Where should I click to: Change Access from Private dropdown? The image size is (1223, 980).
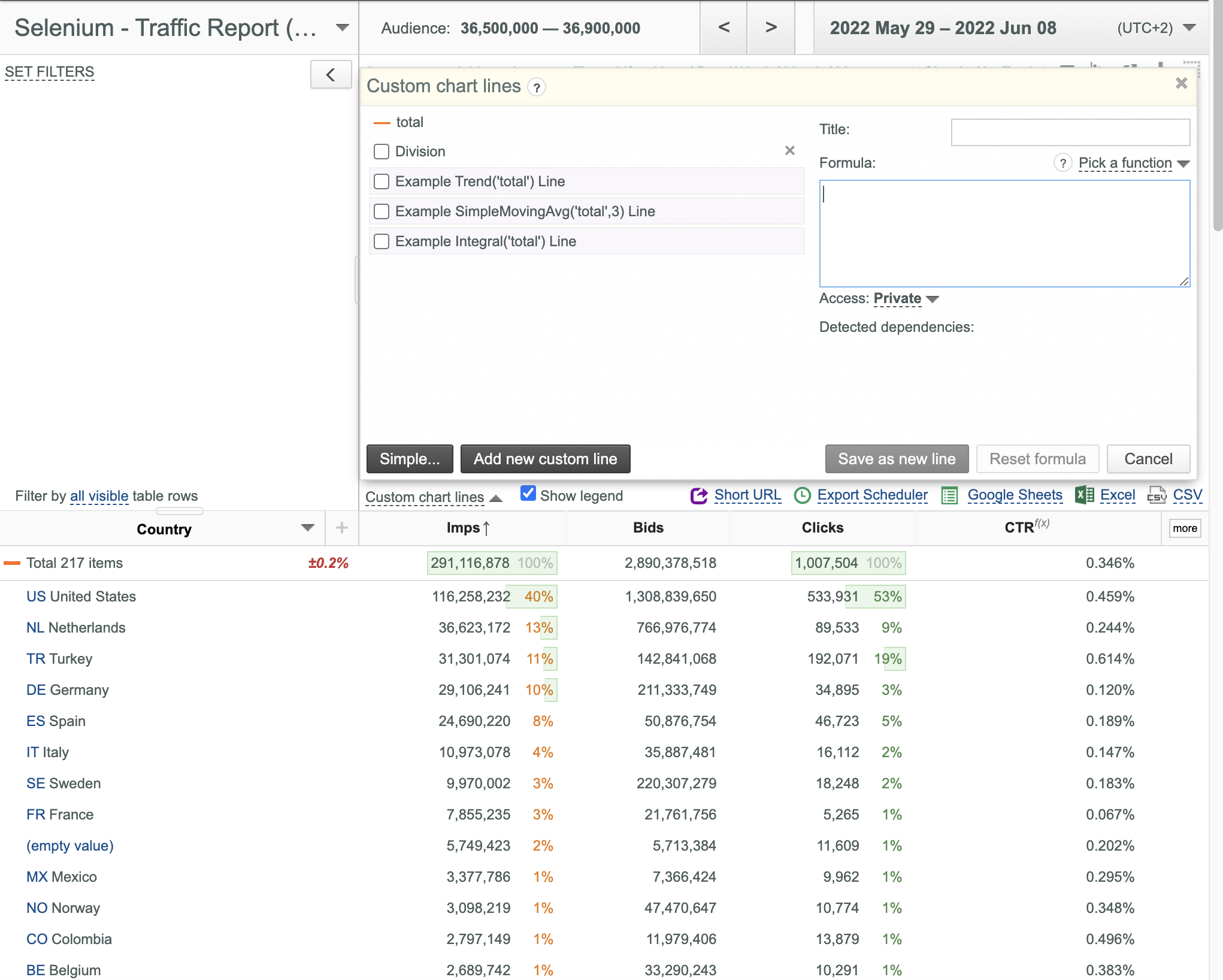(906, 298)
